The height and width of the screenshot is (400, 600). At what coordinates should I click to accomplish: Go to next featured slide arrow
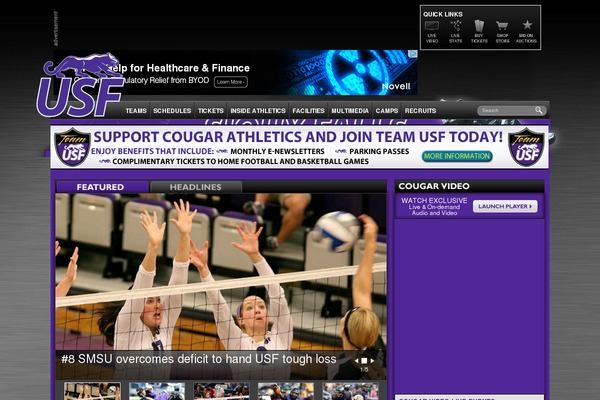[372, 361]
